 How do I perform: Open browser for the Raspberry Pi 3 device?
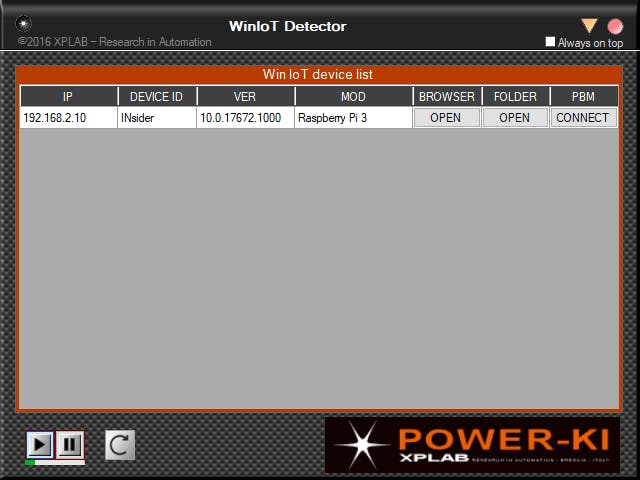(446, 118)
